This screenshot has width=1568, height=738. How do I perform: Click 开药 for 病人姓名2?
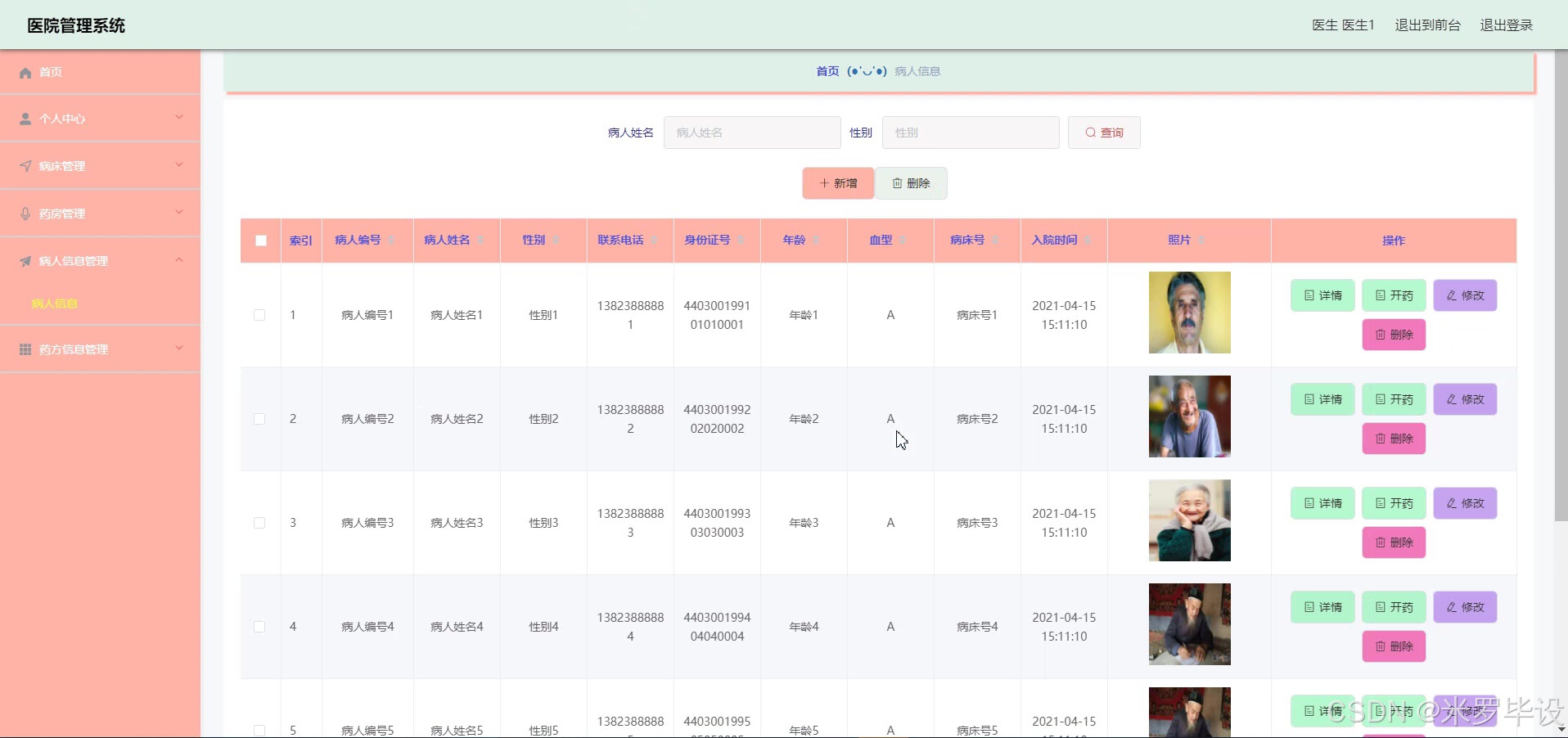[x=1394, y=399]
